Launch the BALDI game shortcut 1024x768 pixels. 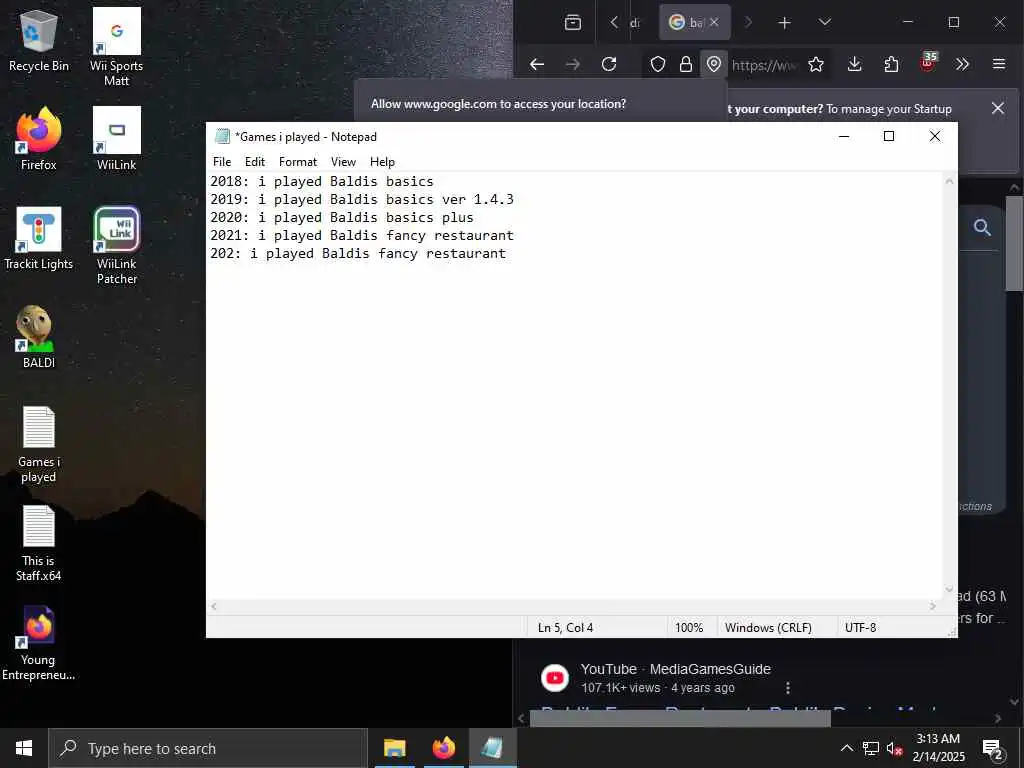39,338
